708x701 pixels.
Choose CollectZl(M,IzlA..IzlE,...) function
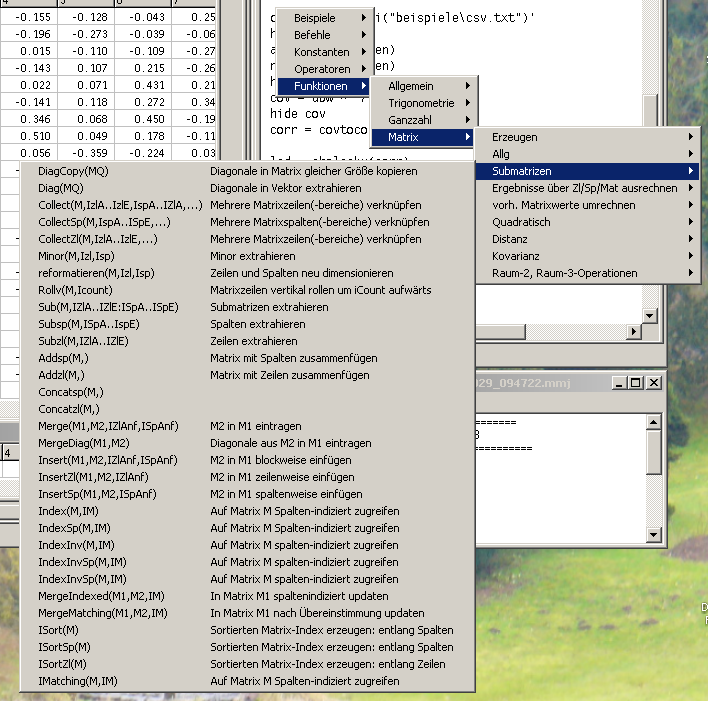(247, 239)
